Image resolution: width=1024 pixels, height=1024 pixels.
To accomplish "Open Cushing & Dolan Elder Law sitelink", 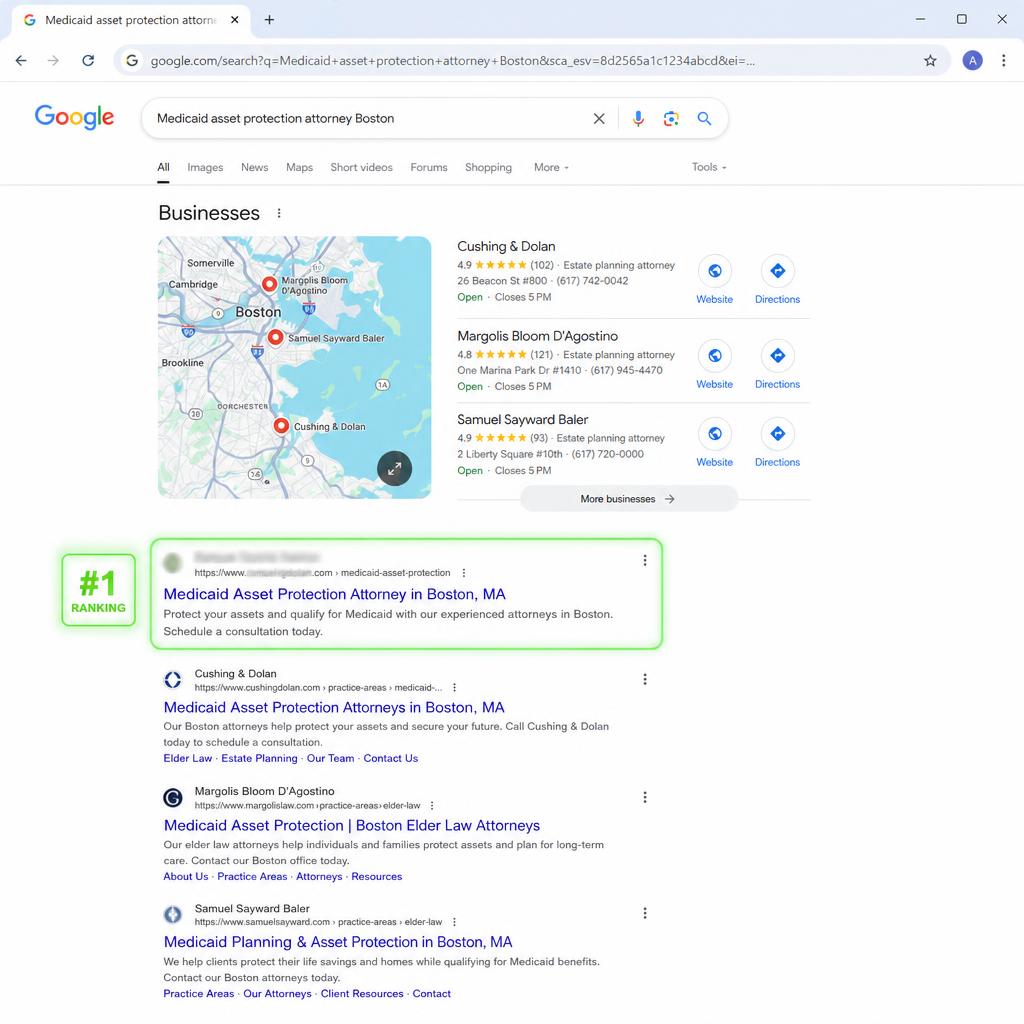I will [187, 758].
